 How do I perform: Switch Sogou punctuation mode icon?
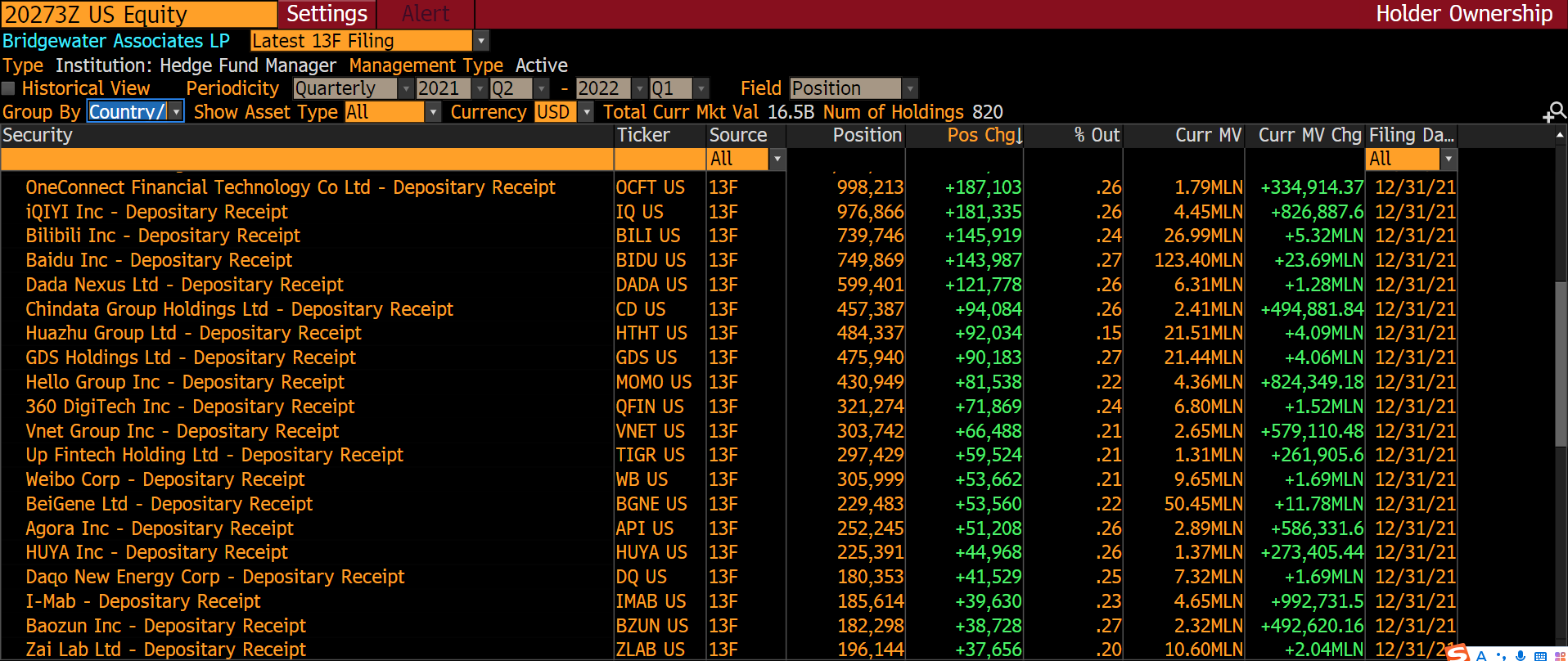[x=1501, y=655]
